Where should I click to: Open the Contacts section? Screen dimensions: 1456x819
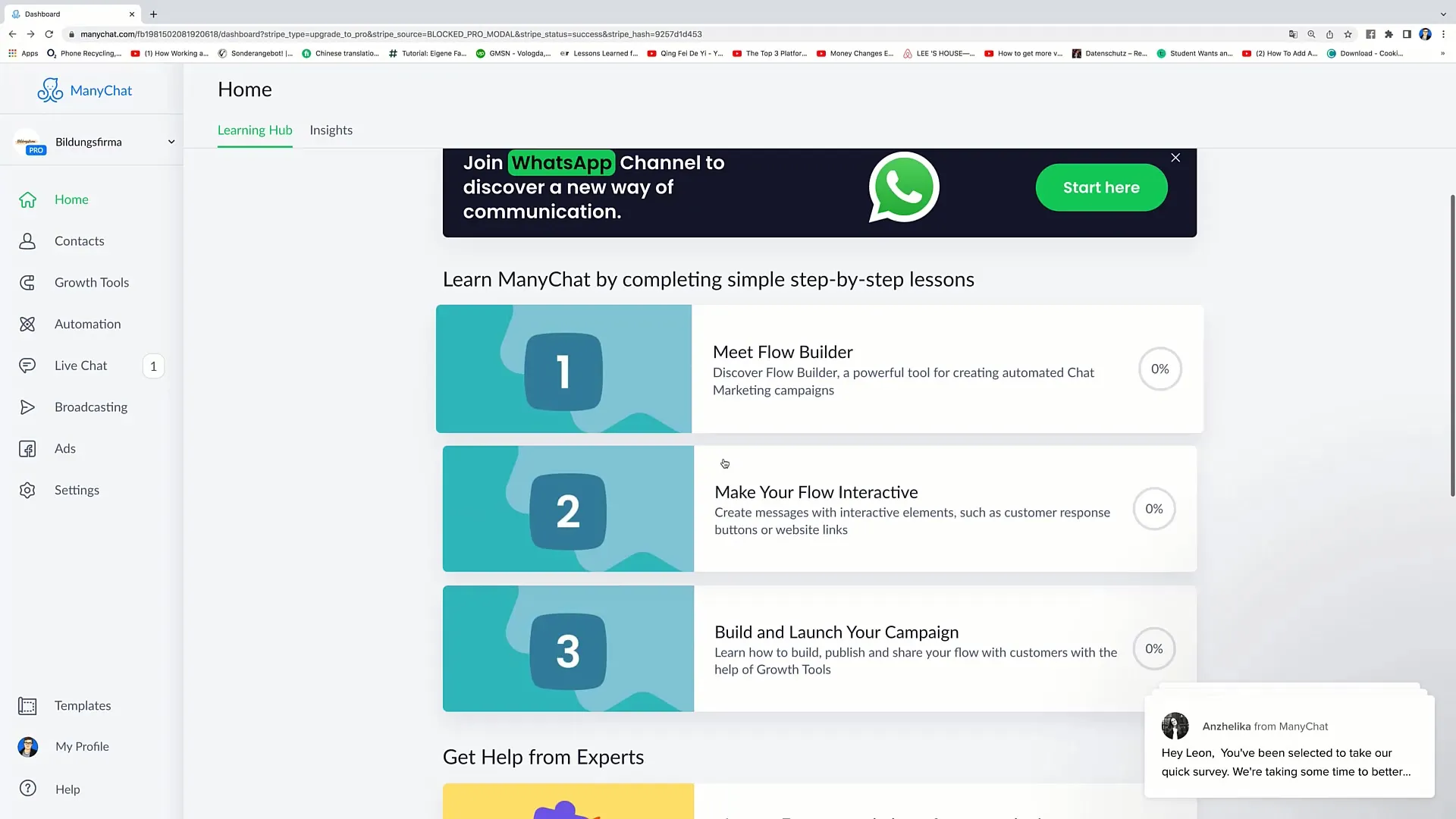[79, 240]
